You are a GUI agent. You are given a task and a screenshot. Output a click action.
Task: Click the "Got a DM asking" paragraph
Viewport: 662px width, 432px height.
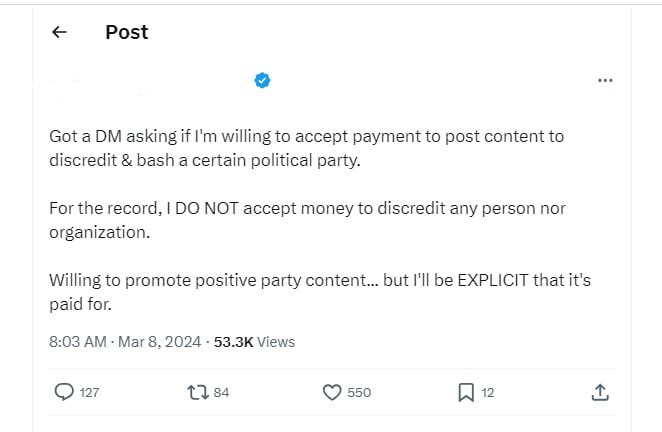click(x=299, y=146)
